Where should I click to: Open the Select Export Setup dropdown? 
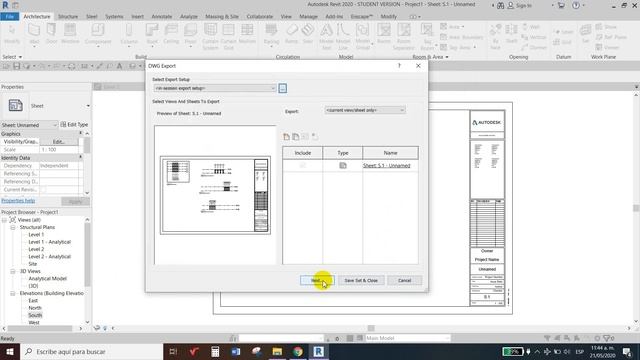[215, 88]
